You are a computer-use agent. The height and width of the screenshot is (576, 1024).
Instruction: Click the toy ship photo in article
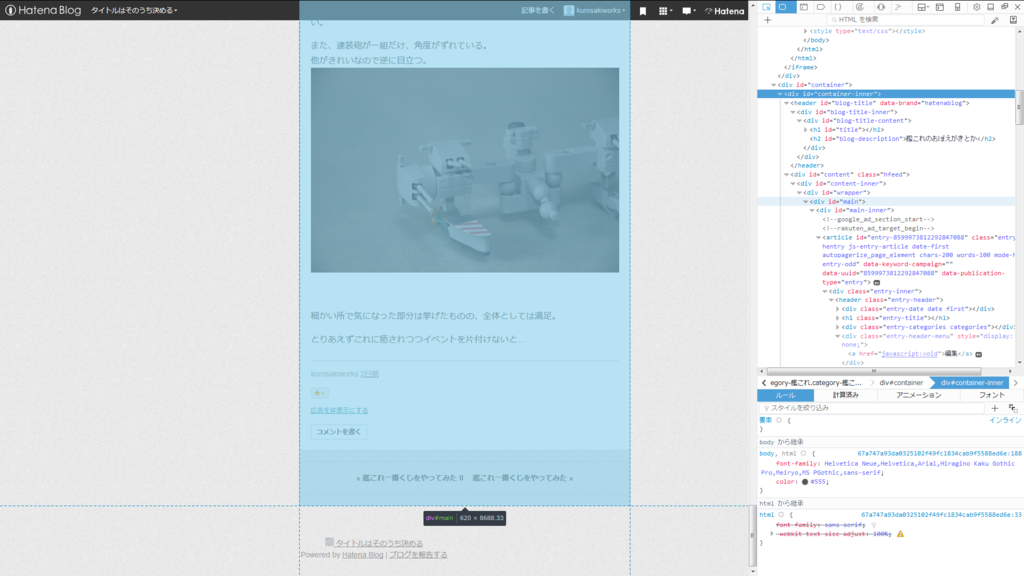pos(464,170)
